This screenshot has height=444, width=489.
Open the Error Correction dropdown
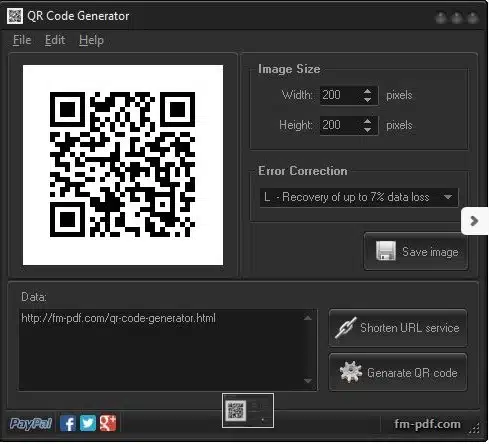coord(359,197)
